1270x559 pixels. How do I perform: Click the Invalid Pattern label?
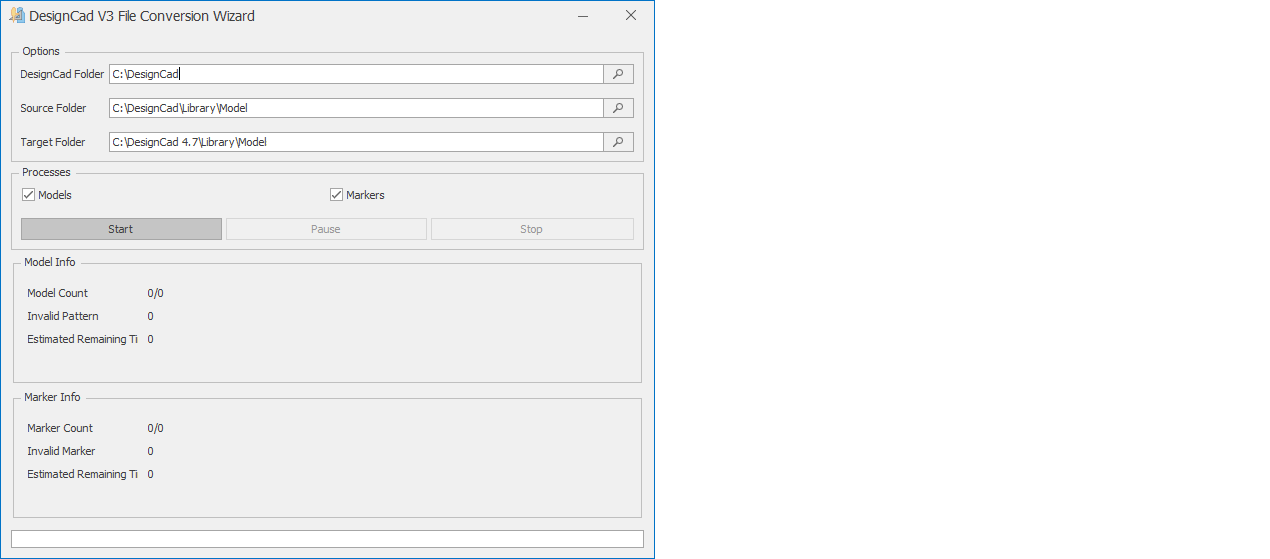(62, 316)
